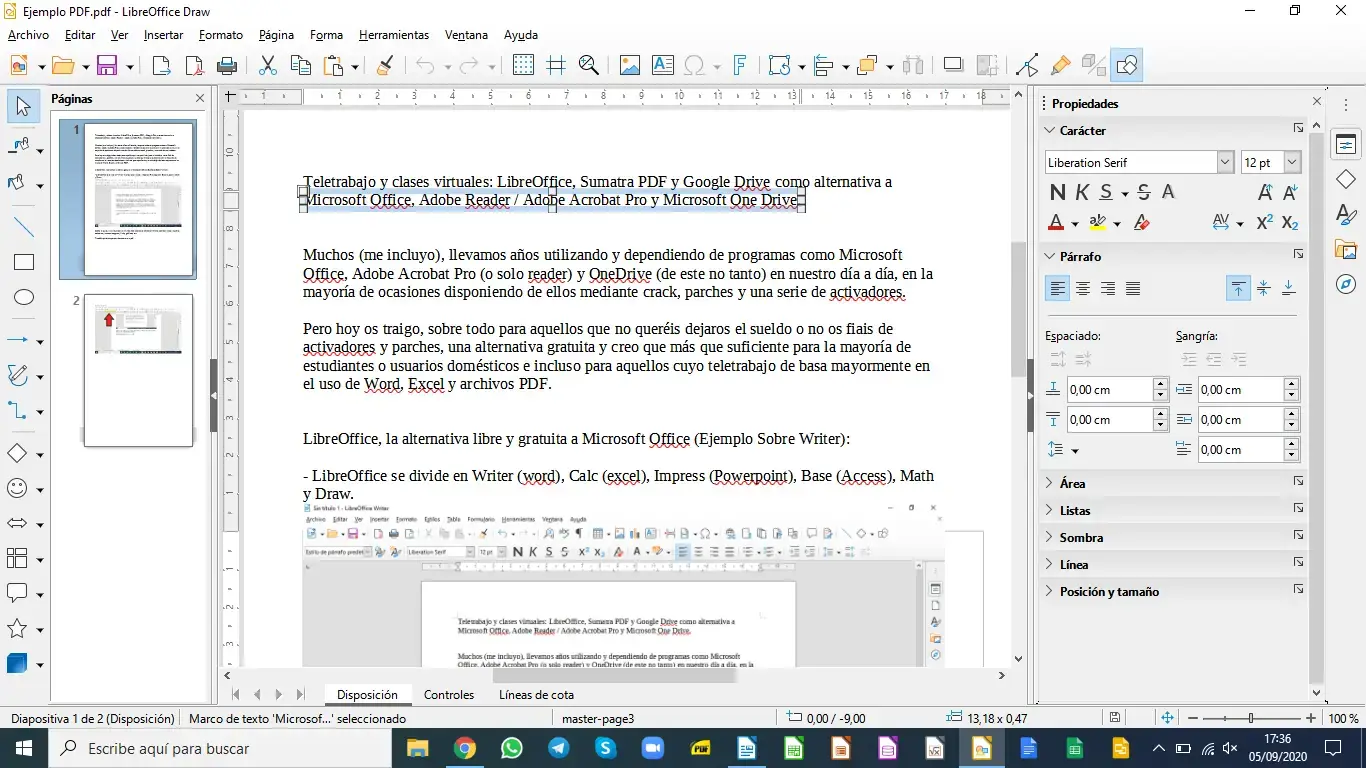Select the Callout shapes tool
Image resolution: width=1366 pixels, height=768 pixels.
[18, 593]
